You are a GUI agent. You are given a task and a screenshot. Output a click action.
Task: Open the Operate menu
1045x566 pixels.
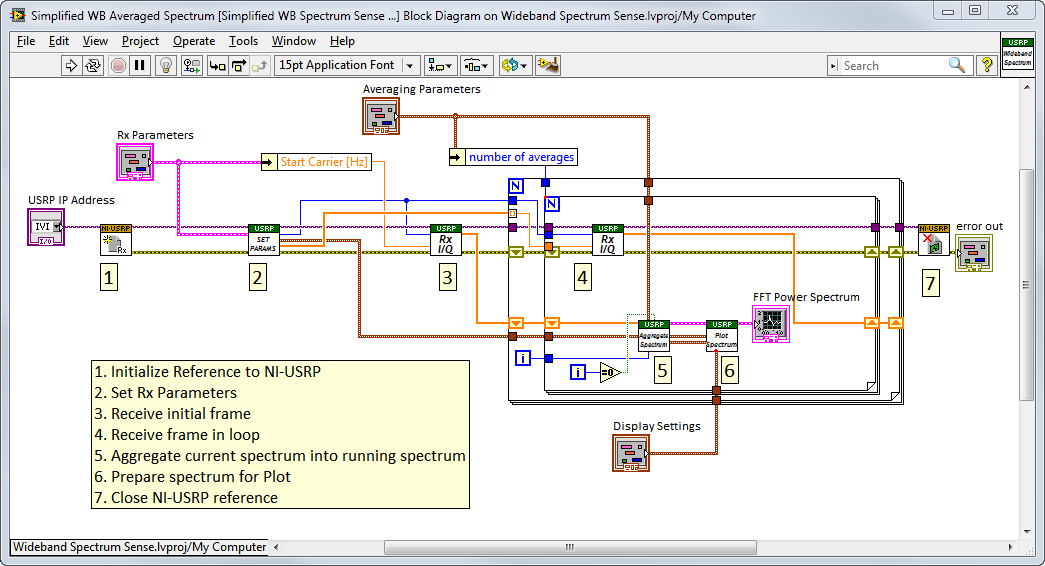tap(193, 41)
